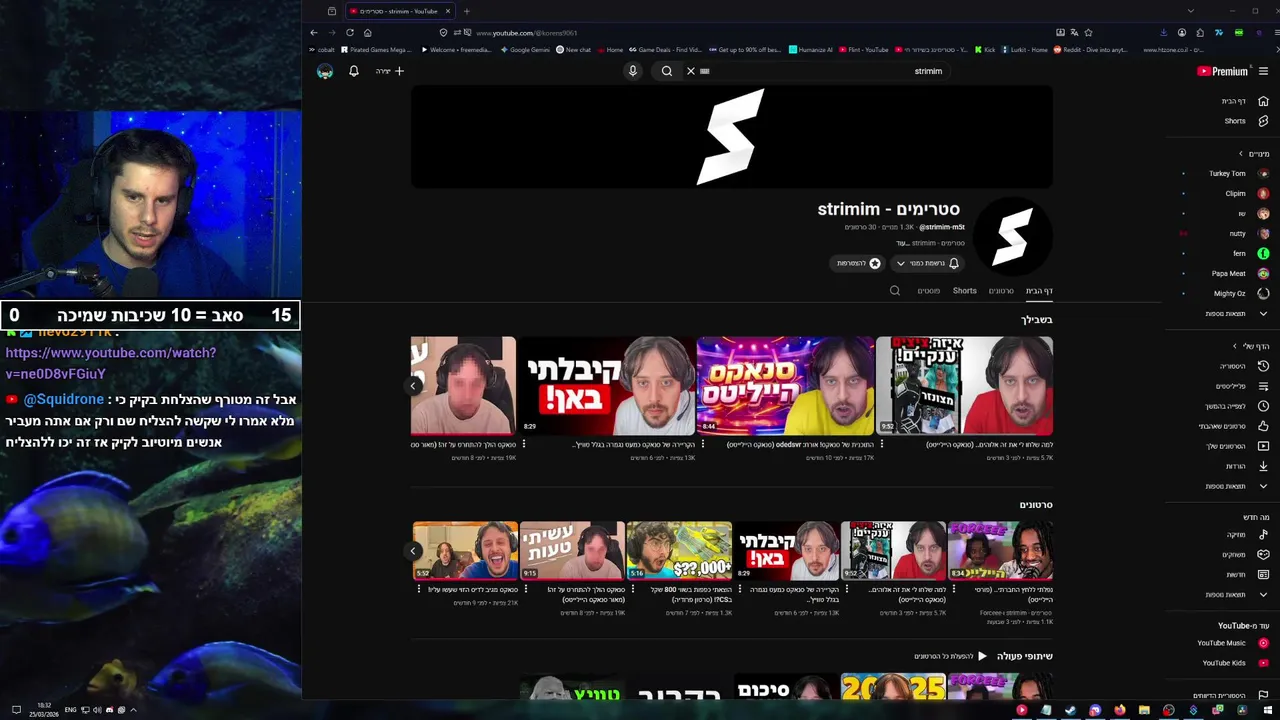Viewport: 1280px width, 720px height.
Task: Expand more items under Downloads (הורדות)
Action: (x=1236, y=486)
